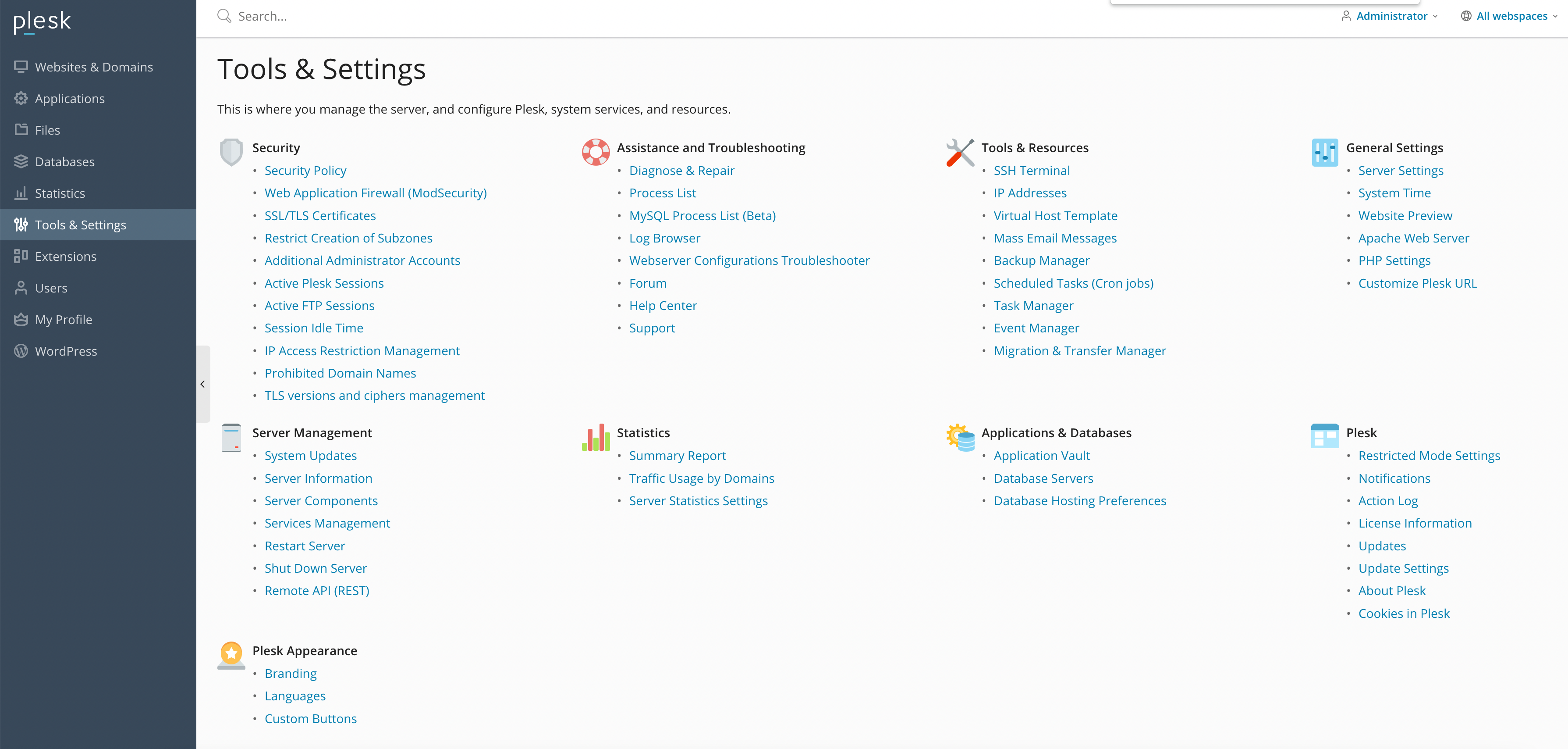Open IP Access Restriction Management
Screen dimensions: 1568x749
362,351
